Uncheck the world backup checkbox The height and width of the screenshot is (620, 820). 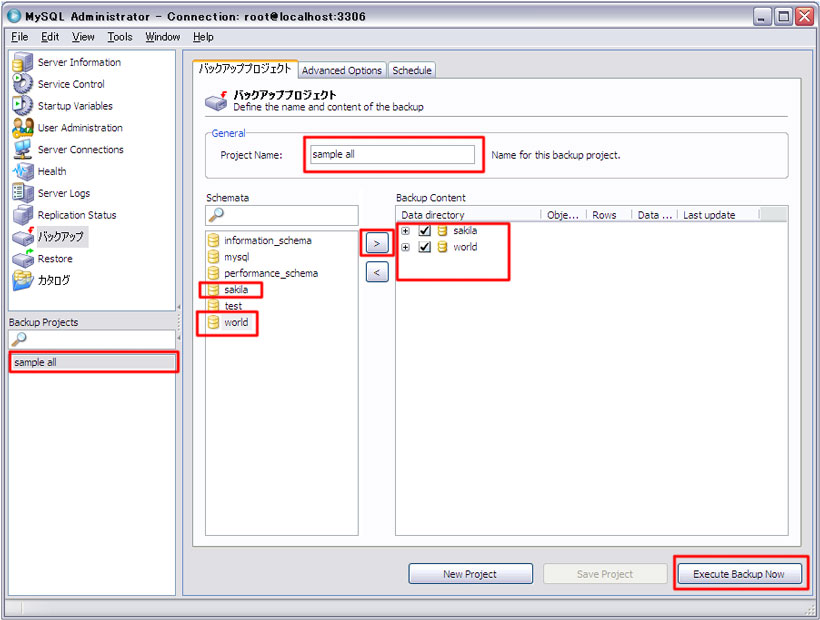click(425, 247)
